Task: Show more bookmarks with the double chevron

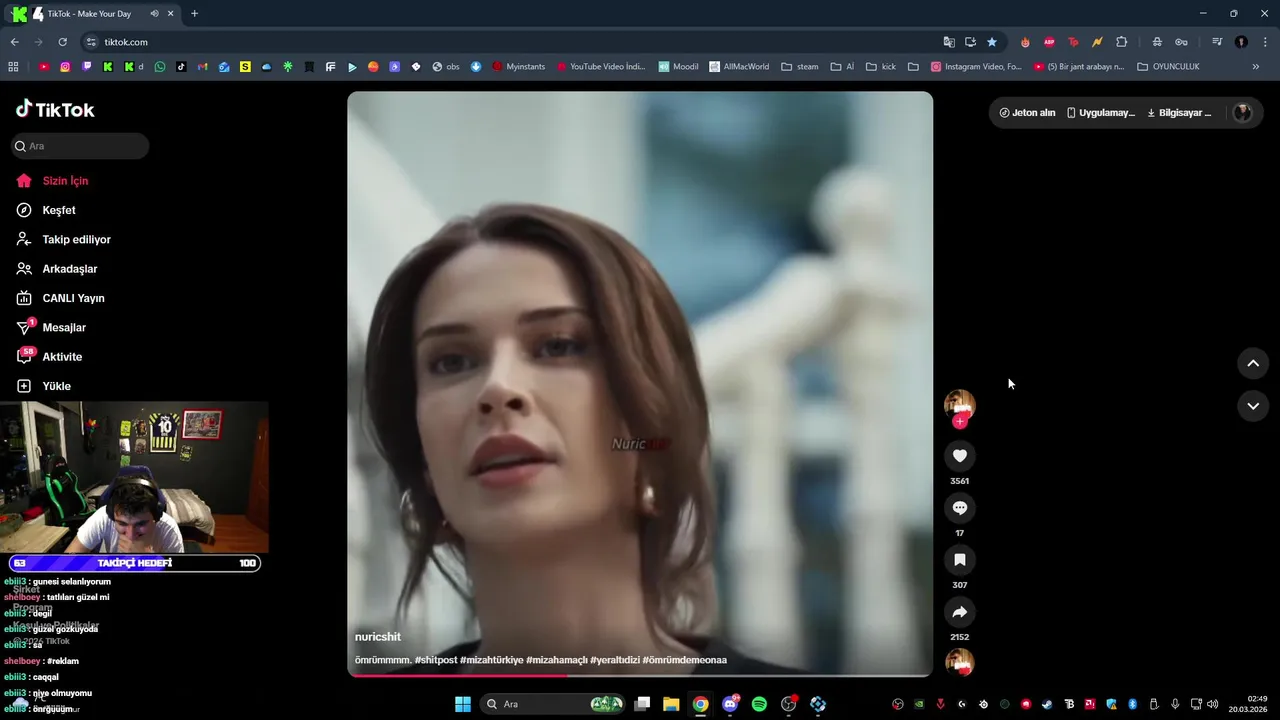Action: click(x=1256, y=67)
